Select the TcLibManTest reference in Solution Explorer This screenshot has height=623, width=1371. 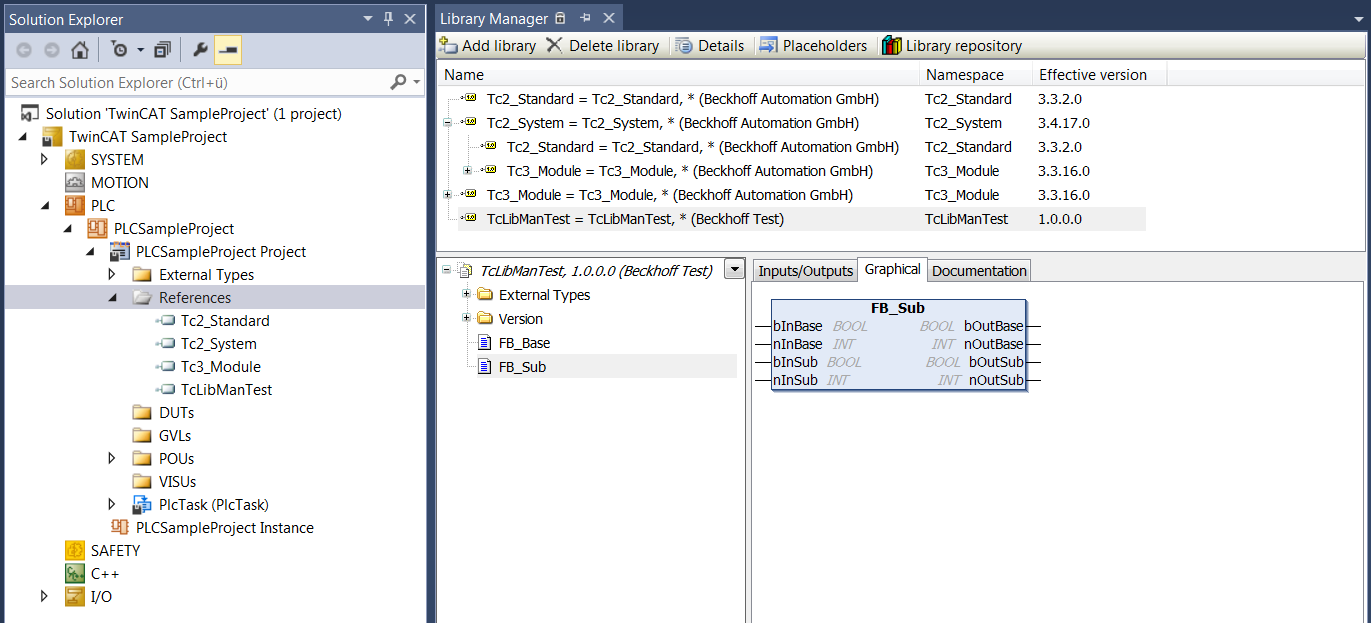226,390
